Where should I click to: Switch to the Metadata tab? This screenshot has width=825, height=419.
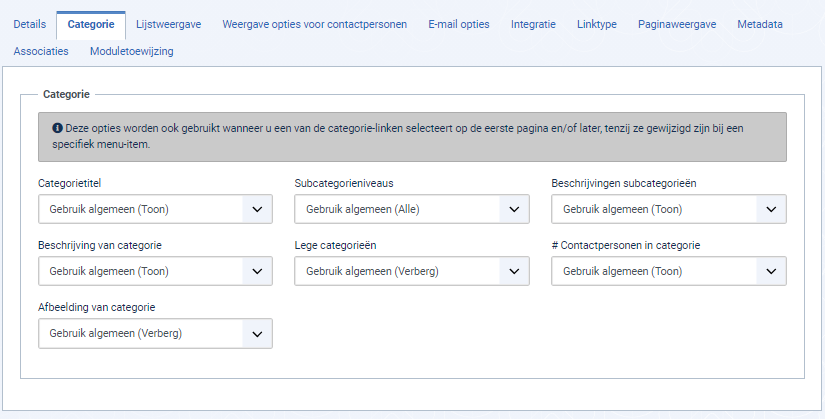[x=760, y=24]
